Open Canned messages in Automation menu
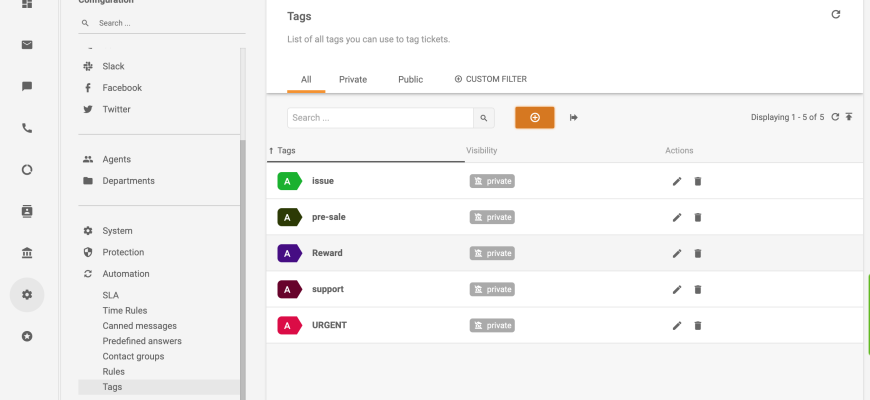Viewport: 870px width, 400px height. pos(139,326)
